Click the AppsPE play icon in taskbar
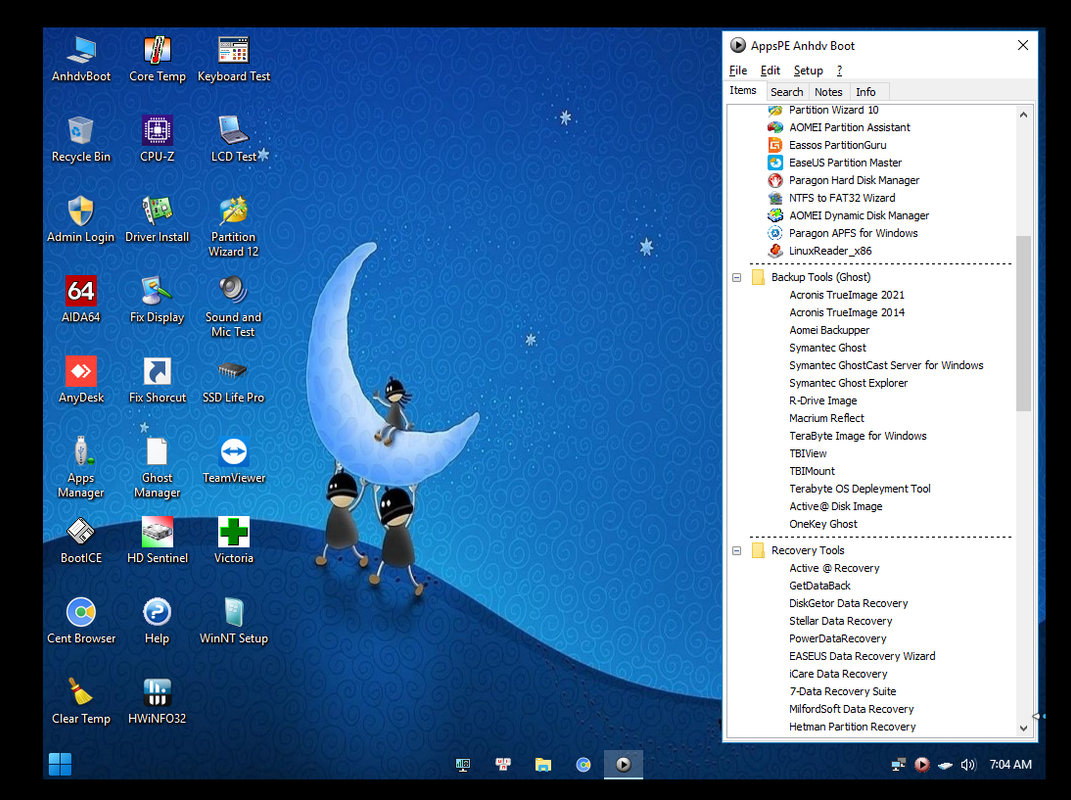Image resolution: width=1071 pixels, height=800 pixels. point(623,764)
